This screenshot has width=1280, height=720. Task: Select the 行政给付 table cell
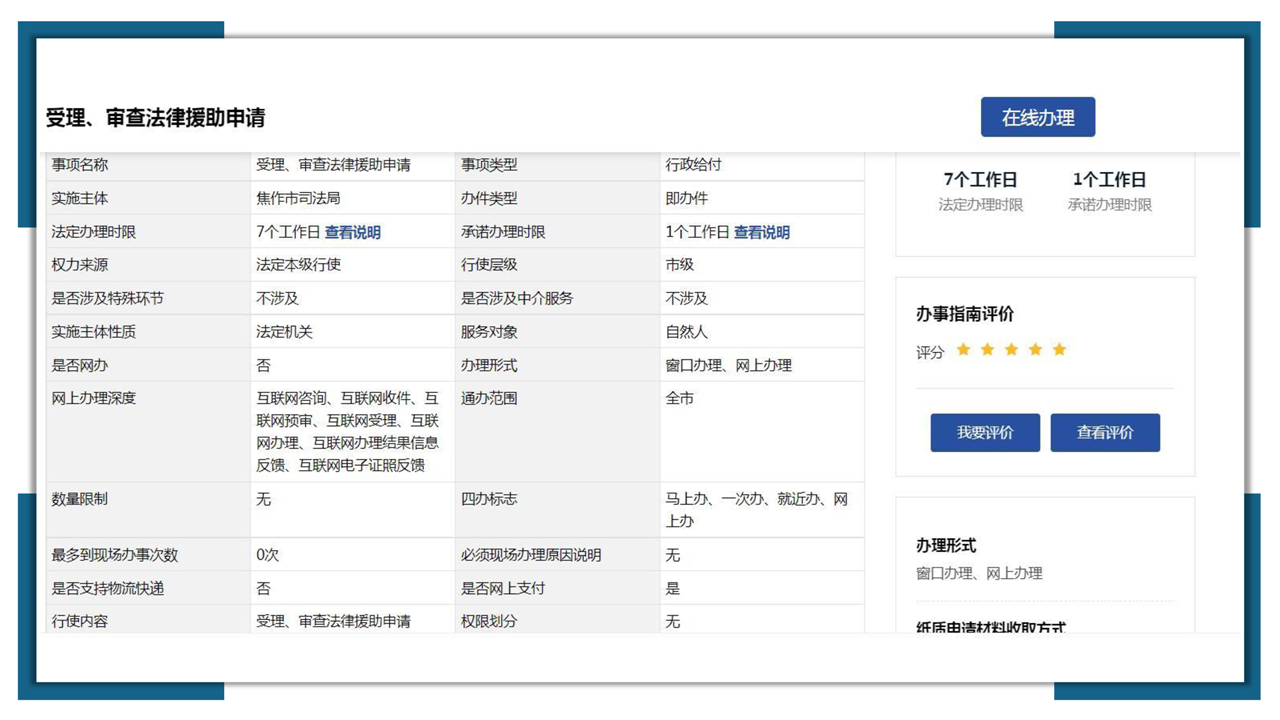point(693,165)
